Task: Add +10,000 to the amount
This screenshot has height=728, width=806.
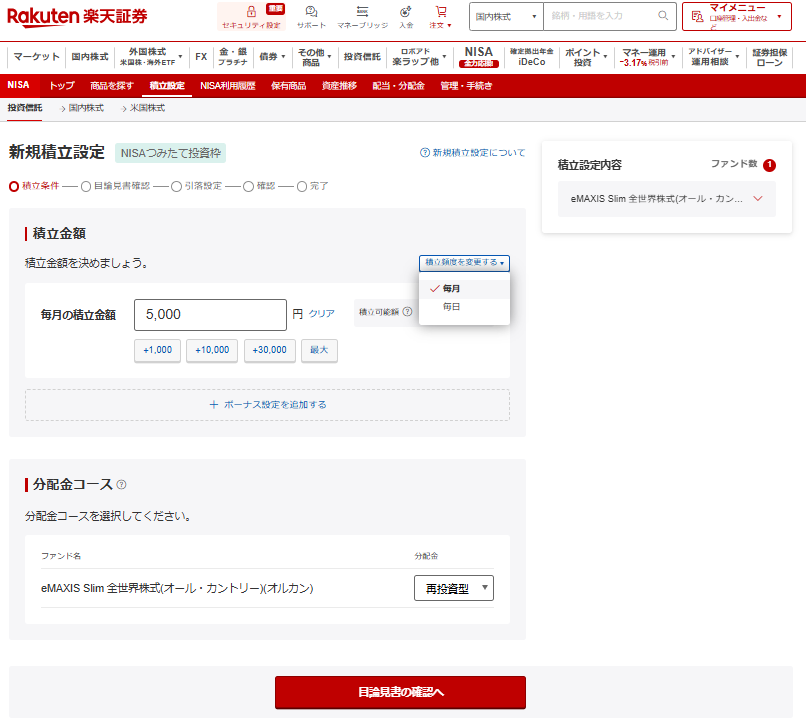Action: pyautogui.click(x=212, y=350)
